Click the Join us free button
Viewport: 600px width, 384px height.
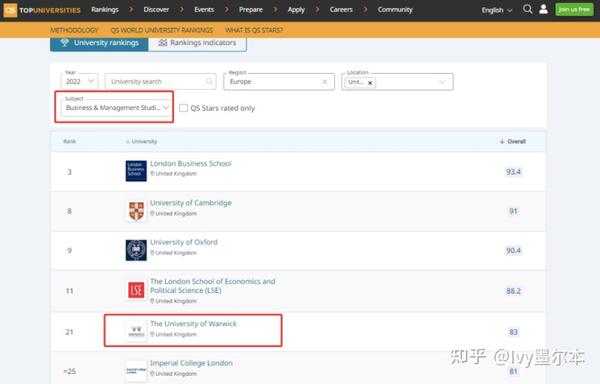(574, 9)
